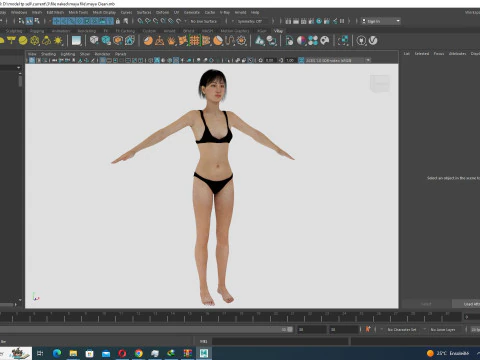Click the orange grid icon with green brackets

(195, 41)
